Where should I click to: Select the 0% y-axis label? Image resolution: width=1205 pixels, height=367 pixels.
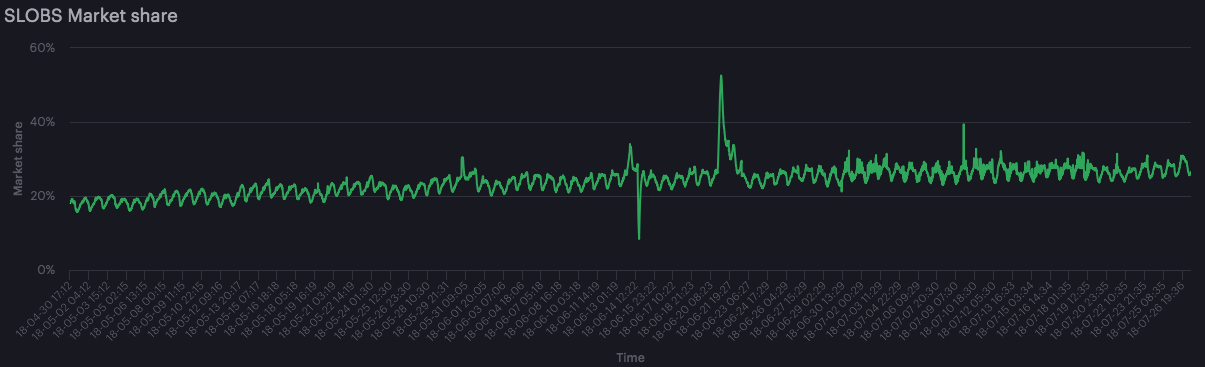click(45, 270)
